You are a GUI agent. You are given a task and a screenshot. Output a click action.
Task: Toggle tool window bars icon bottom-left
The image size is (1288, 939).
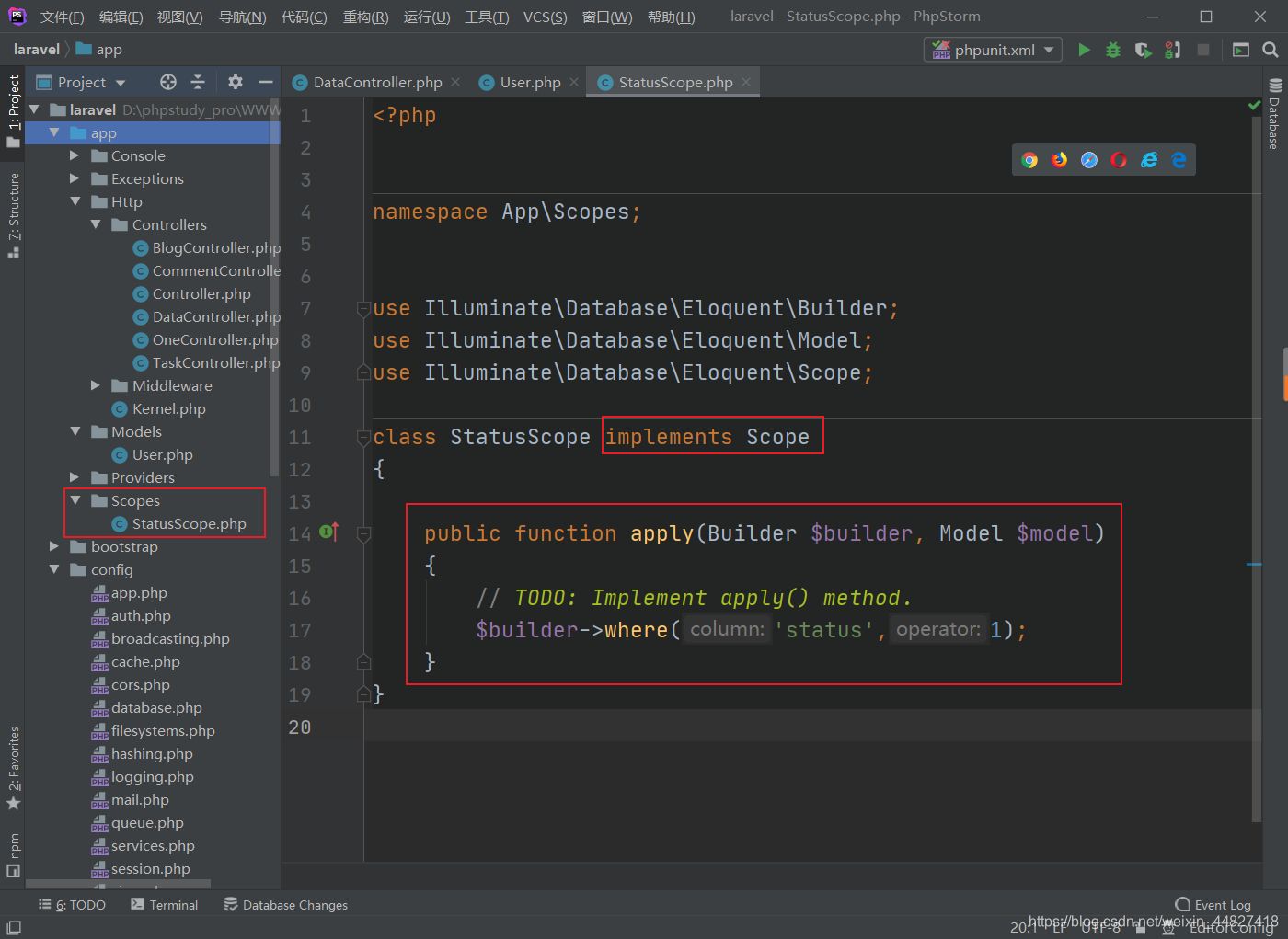click(13, 927)
